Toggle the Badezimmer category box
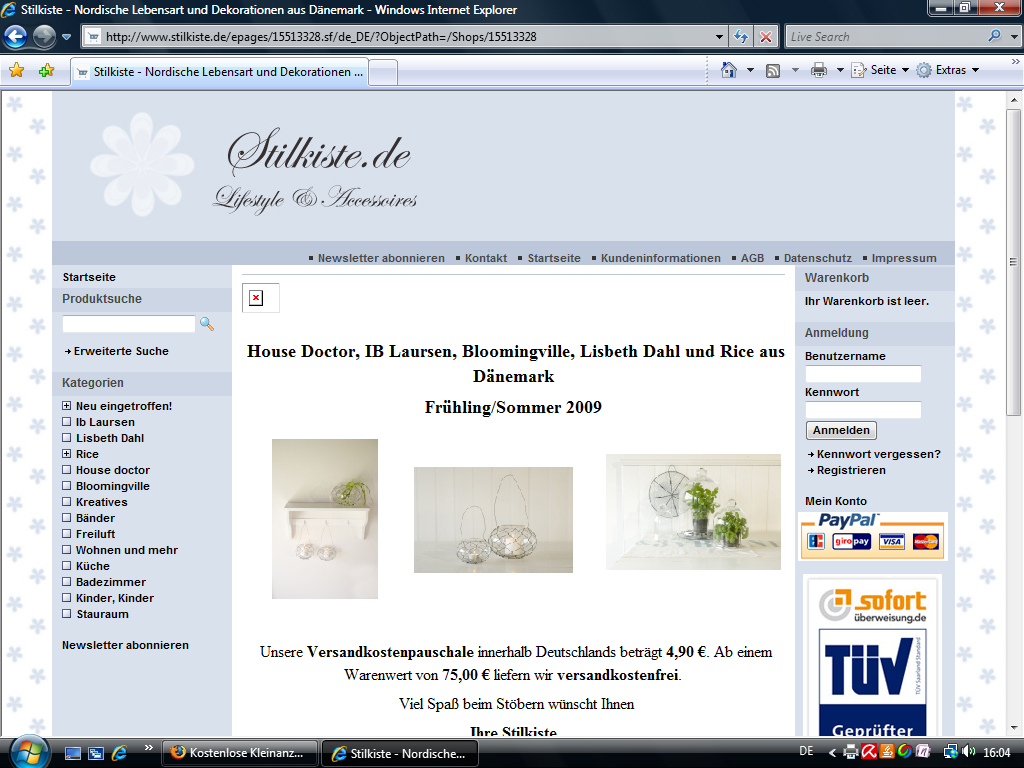This screenshot has width=1024, height=768. click(x=67, y=582)
